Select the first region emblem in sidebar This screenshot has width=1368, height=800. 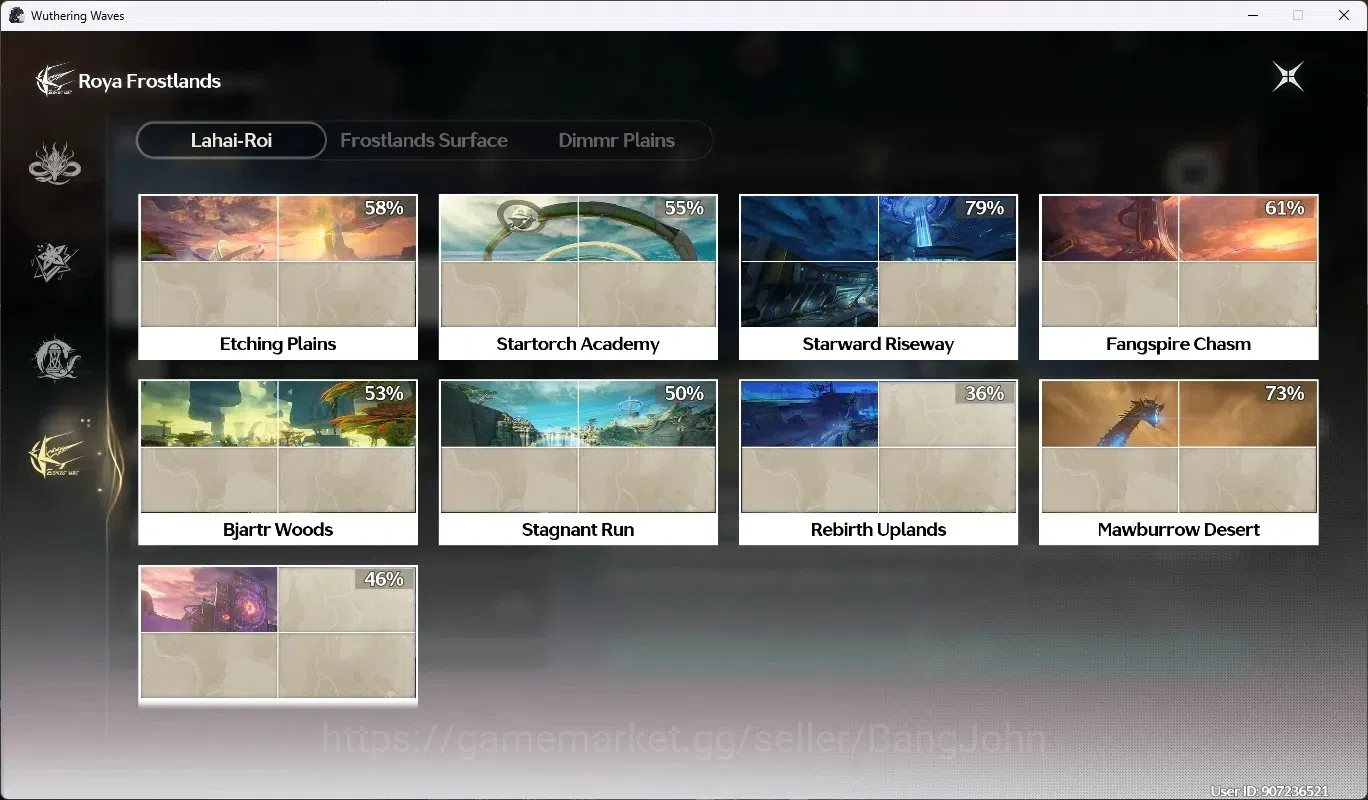[x=55, y=163]
